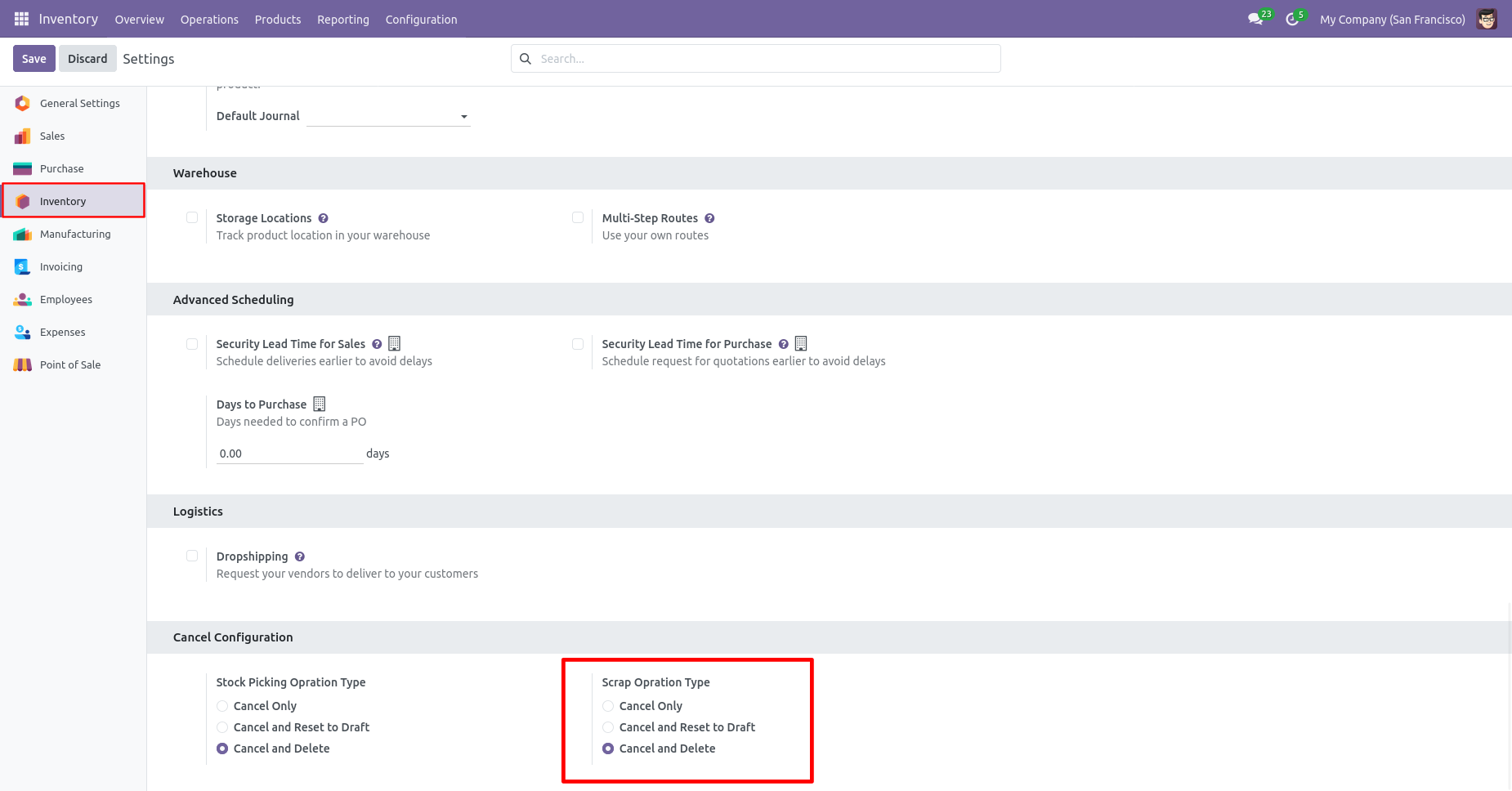Select Cancel and Reset to Draft for Stock Picking
1512x791 pixels.
222,727
